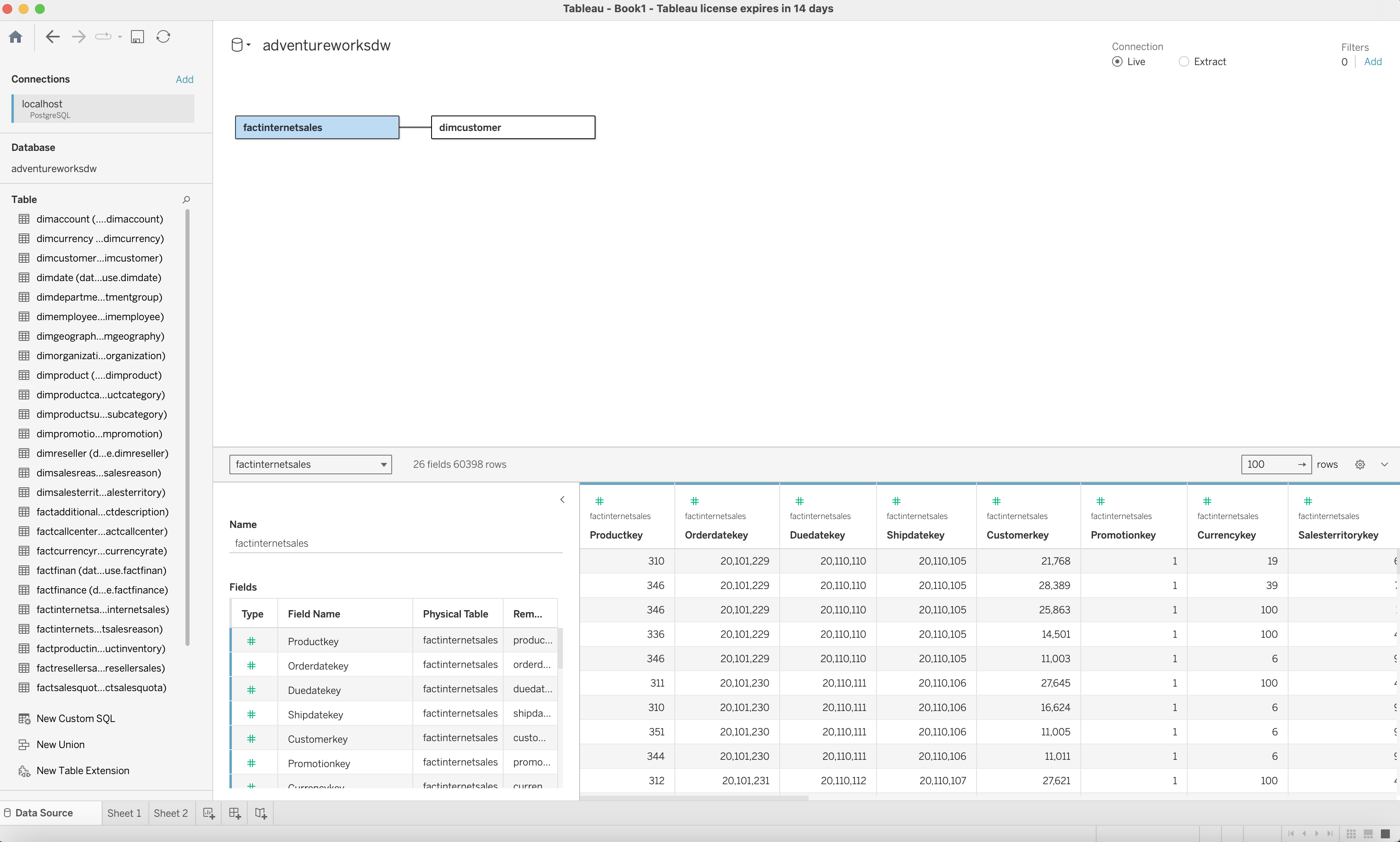Image resolution: width=1400 pixels, height=842 pixels.
Task: Add a data source filter
Action: pos(1372,62)
